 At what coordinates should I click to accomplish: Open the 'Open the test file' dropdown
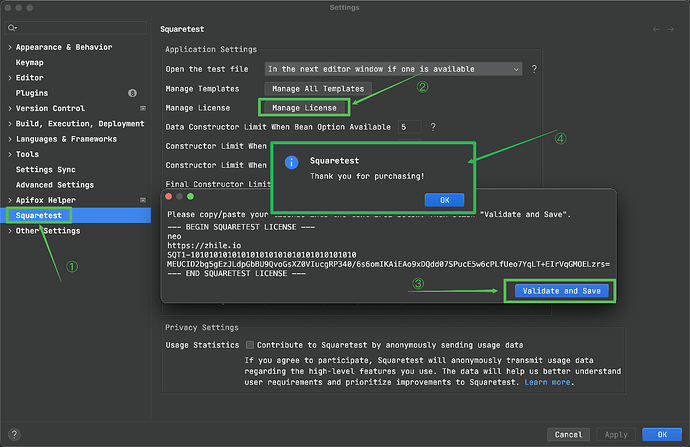(393, 69)
